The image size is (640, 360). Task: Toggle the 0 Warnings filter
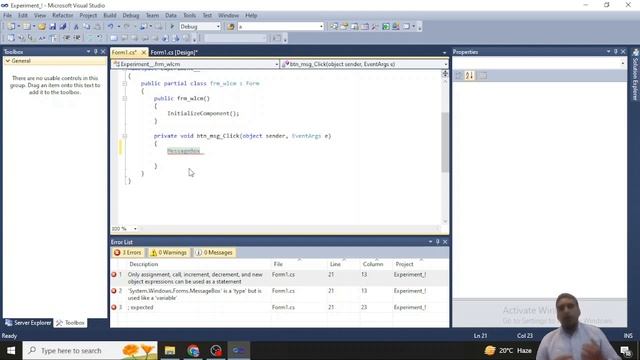169,253
